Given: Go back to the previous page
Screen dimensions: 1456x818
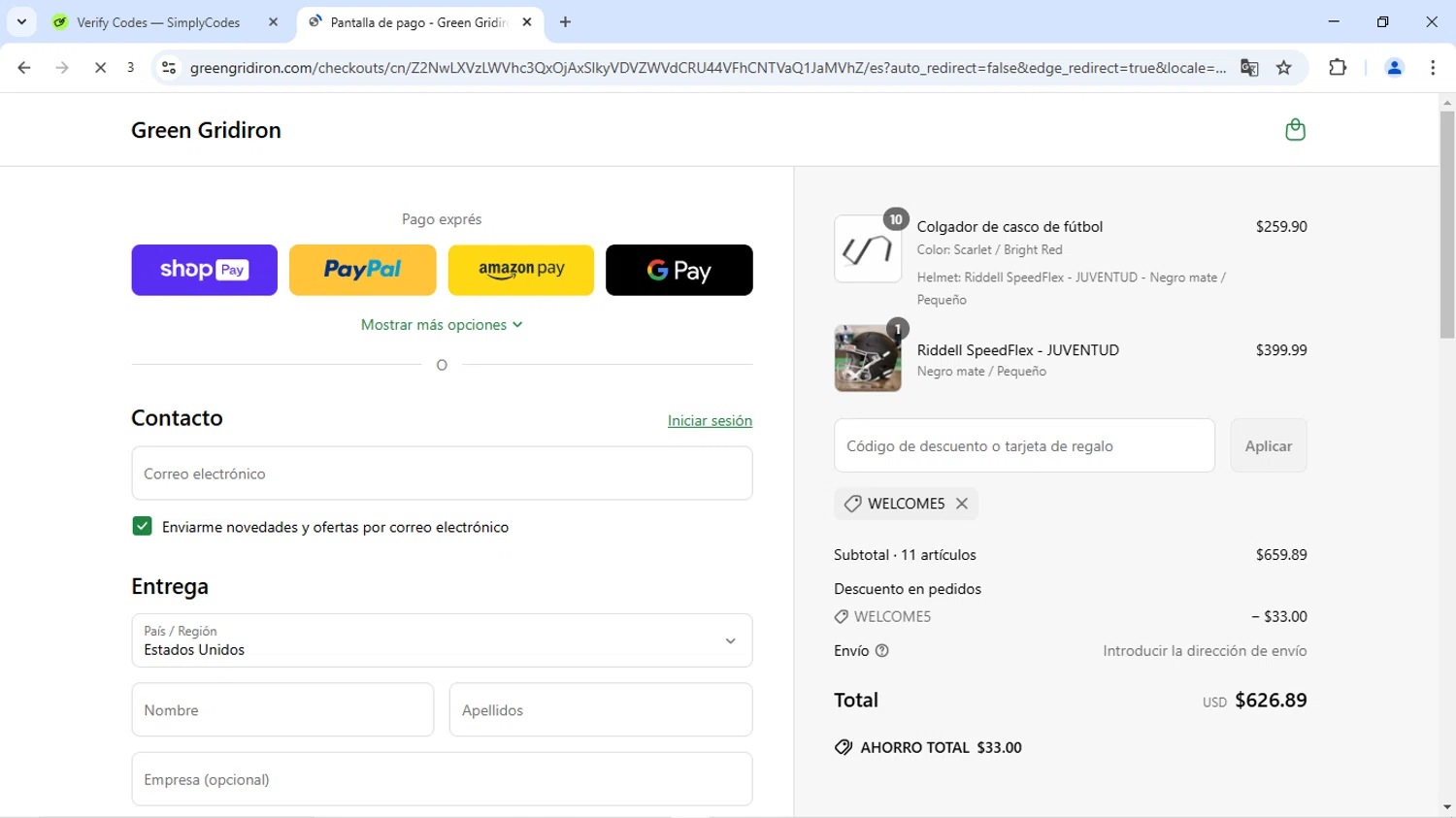Looking at the screenshot, I should pyautogui.click(x=24, y=68).
